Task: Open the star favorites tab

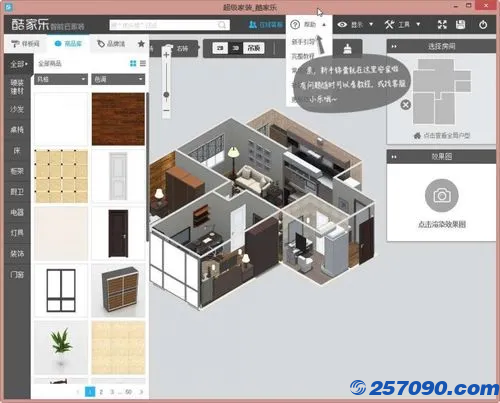Action: point(141,43)
